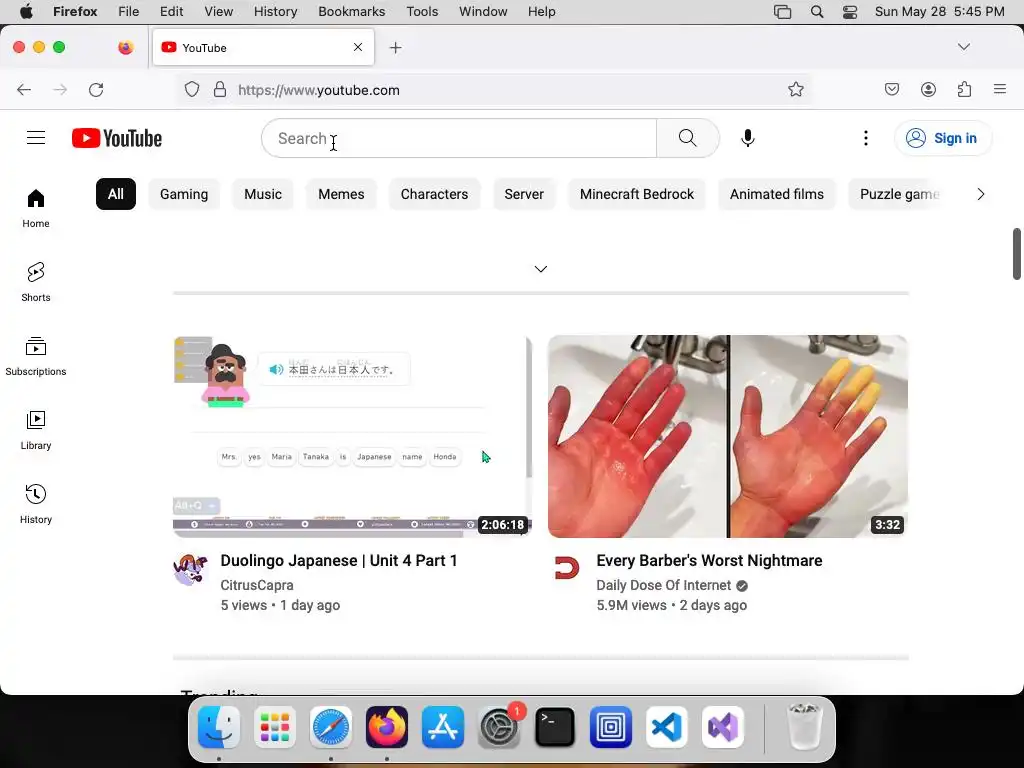This screenshot has height=768, width=1024.
Task: Open Safari in the Dock
Action: [x=331, y=727]
